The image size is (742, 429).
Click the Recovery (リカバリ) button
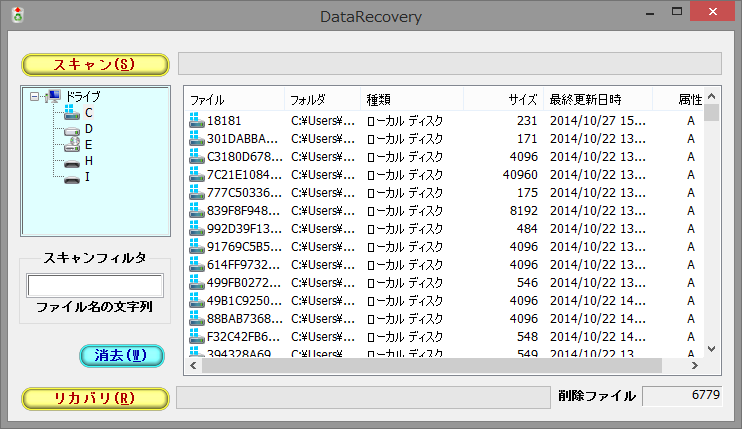click(x=95, y=398)
